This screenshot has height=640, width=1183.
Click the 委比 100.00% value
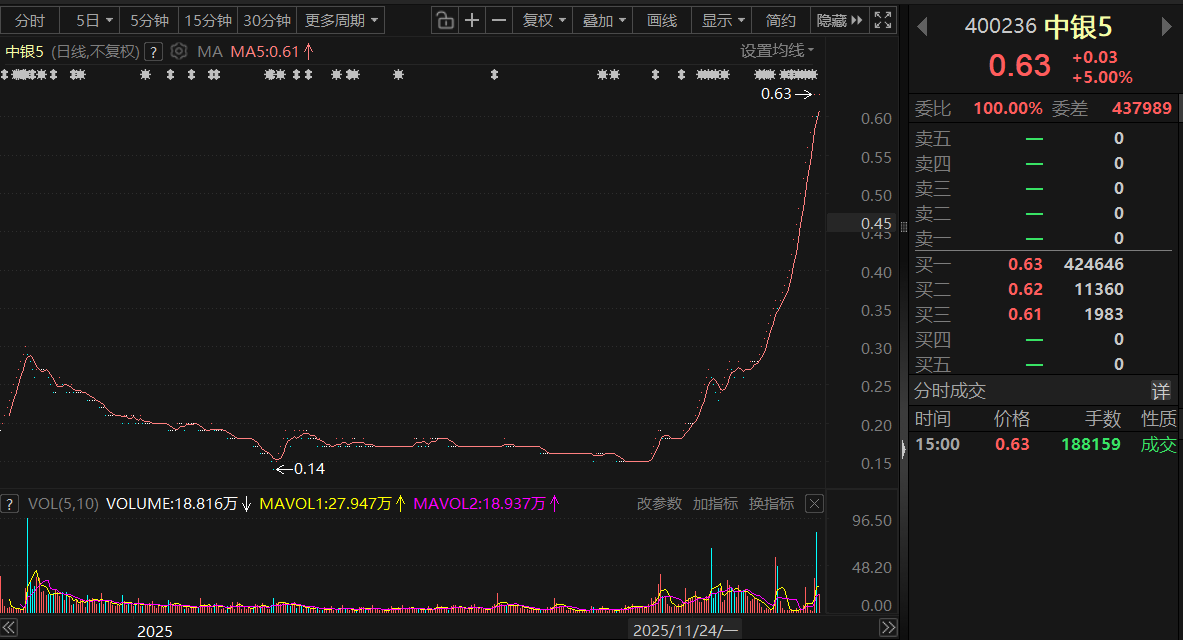(x=1007, y=108)
